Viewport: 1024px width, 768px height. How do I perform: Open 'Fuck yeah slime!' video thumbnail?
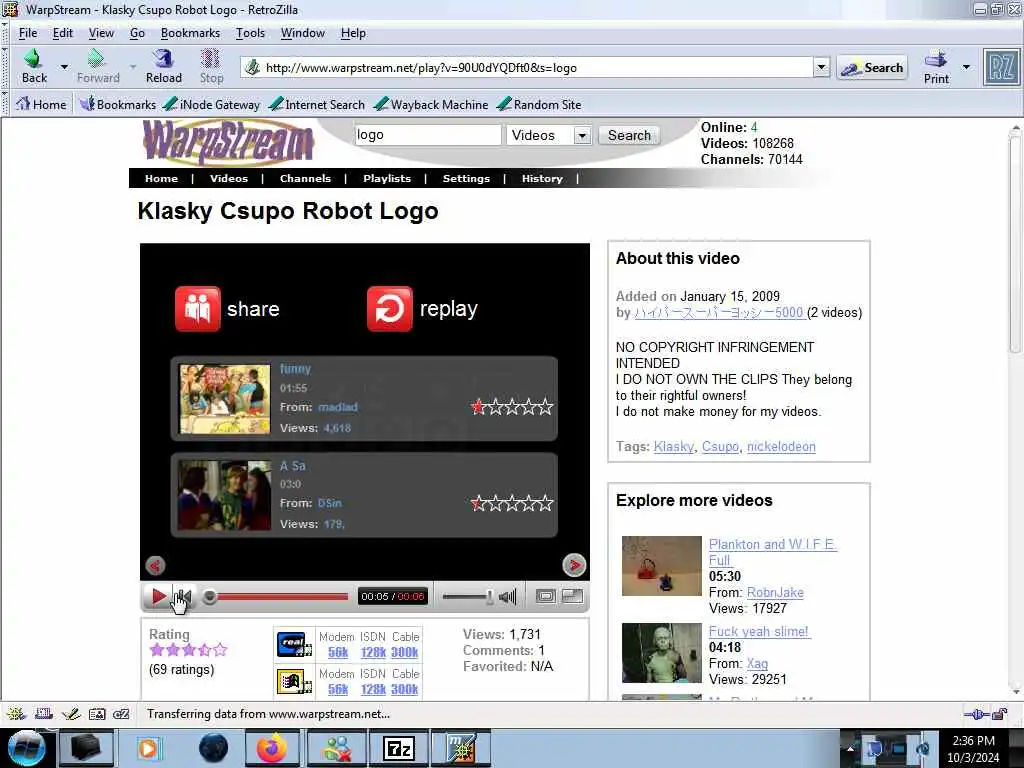[662, 652]
